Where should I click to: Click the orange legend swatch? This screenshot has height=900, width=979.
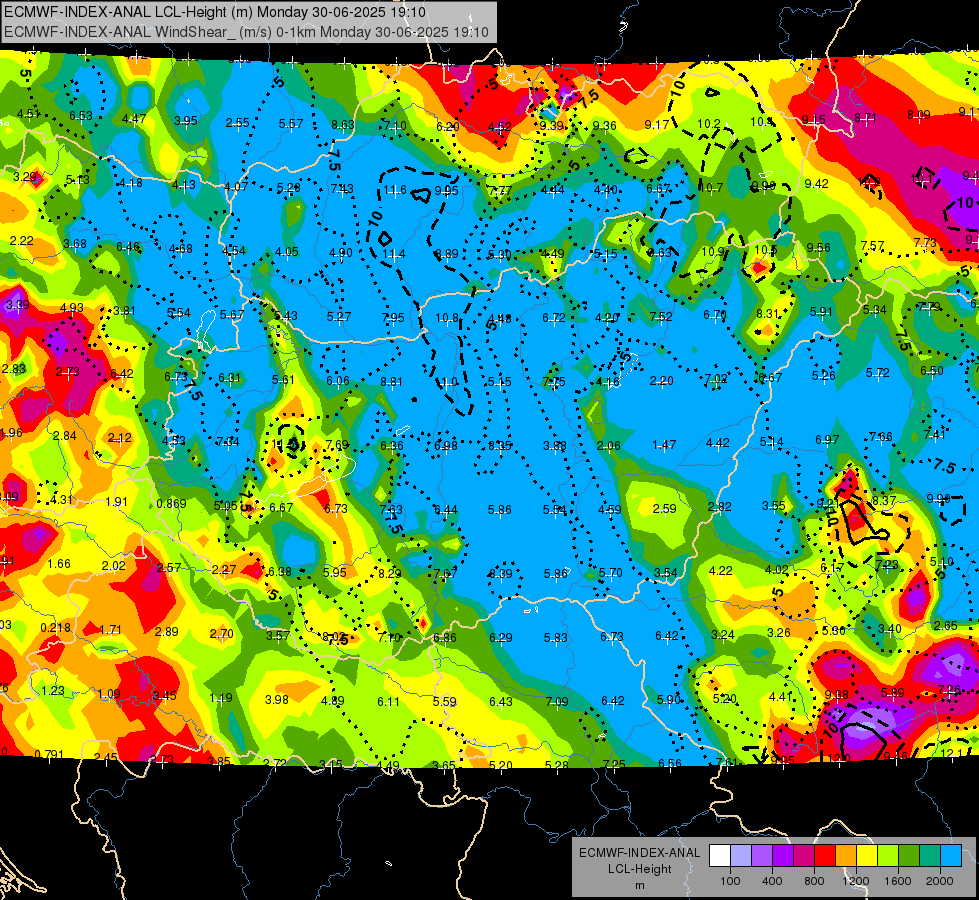pyautogui.click(x=846, y=856)
